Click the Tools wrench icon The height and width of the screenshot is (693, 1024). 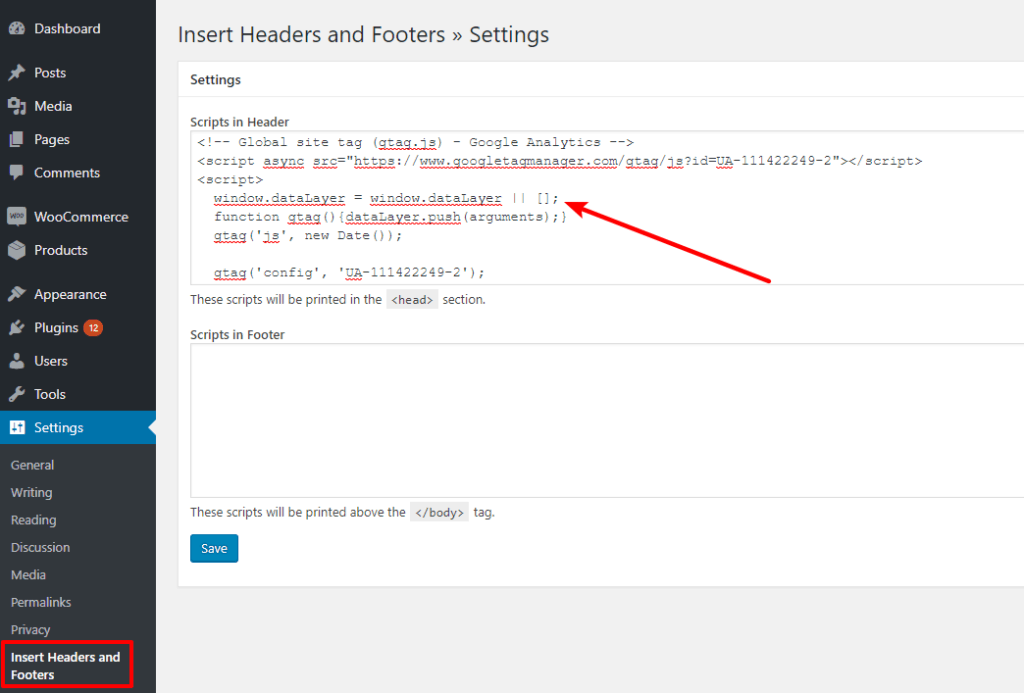coord(17,394)
